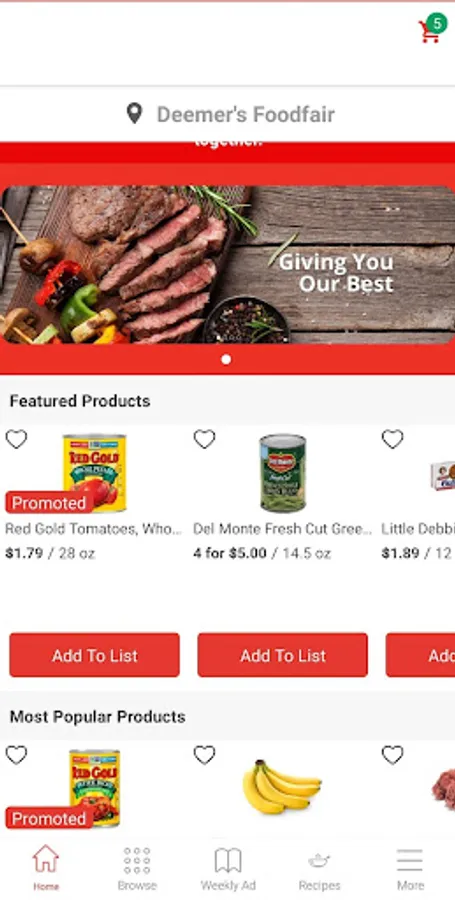Open the shopping cart with 5 items
The width and height of the screenshot is (455, 900).
(x=431, y=28)
